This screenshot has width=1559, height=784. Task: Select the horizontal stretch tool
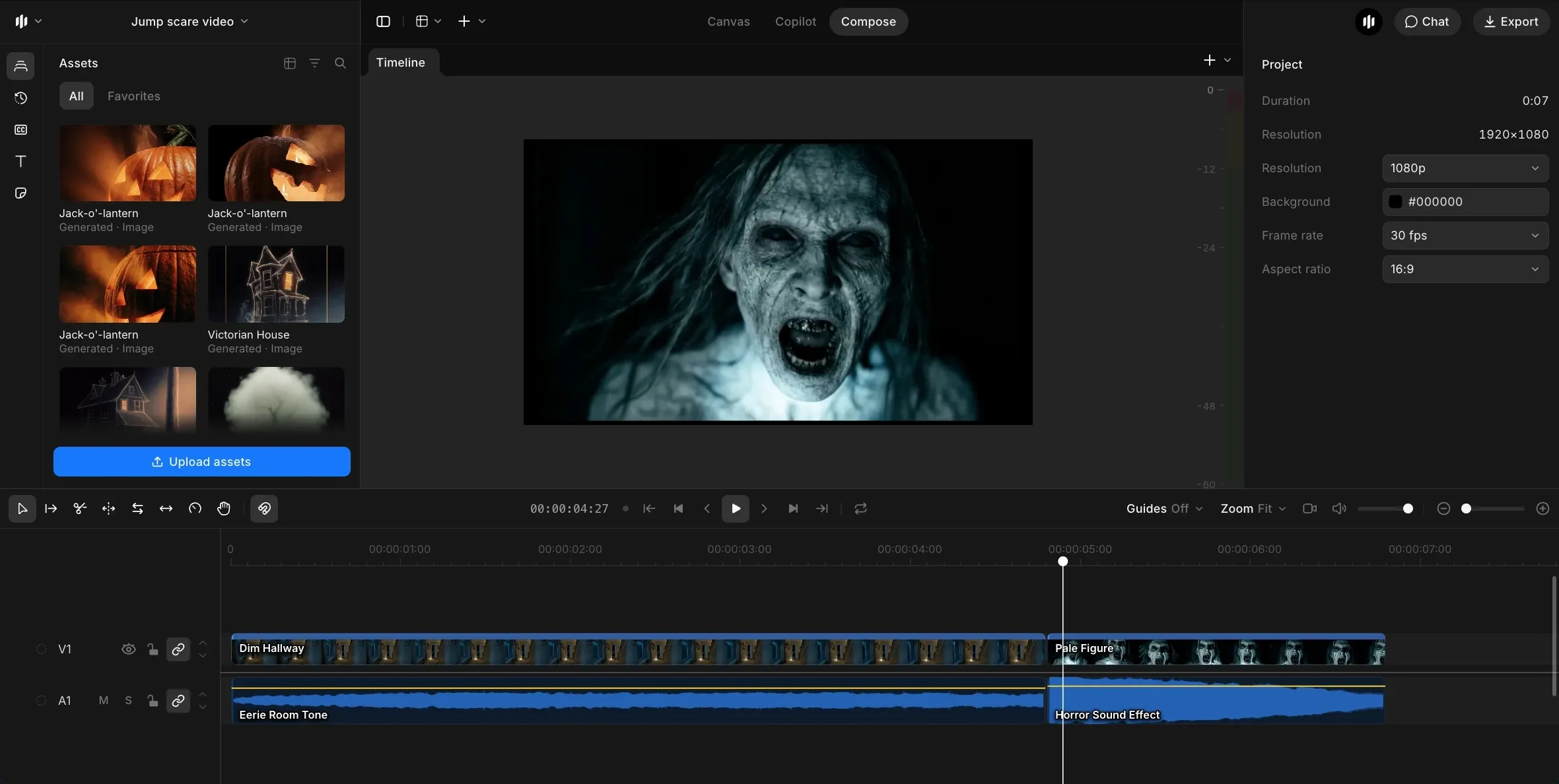166,508
